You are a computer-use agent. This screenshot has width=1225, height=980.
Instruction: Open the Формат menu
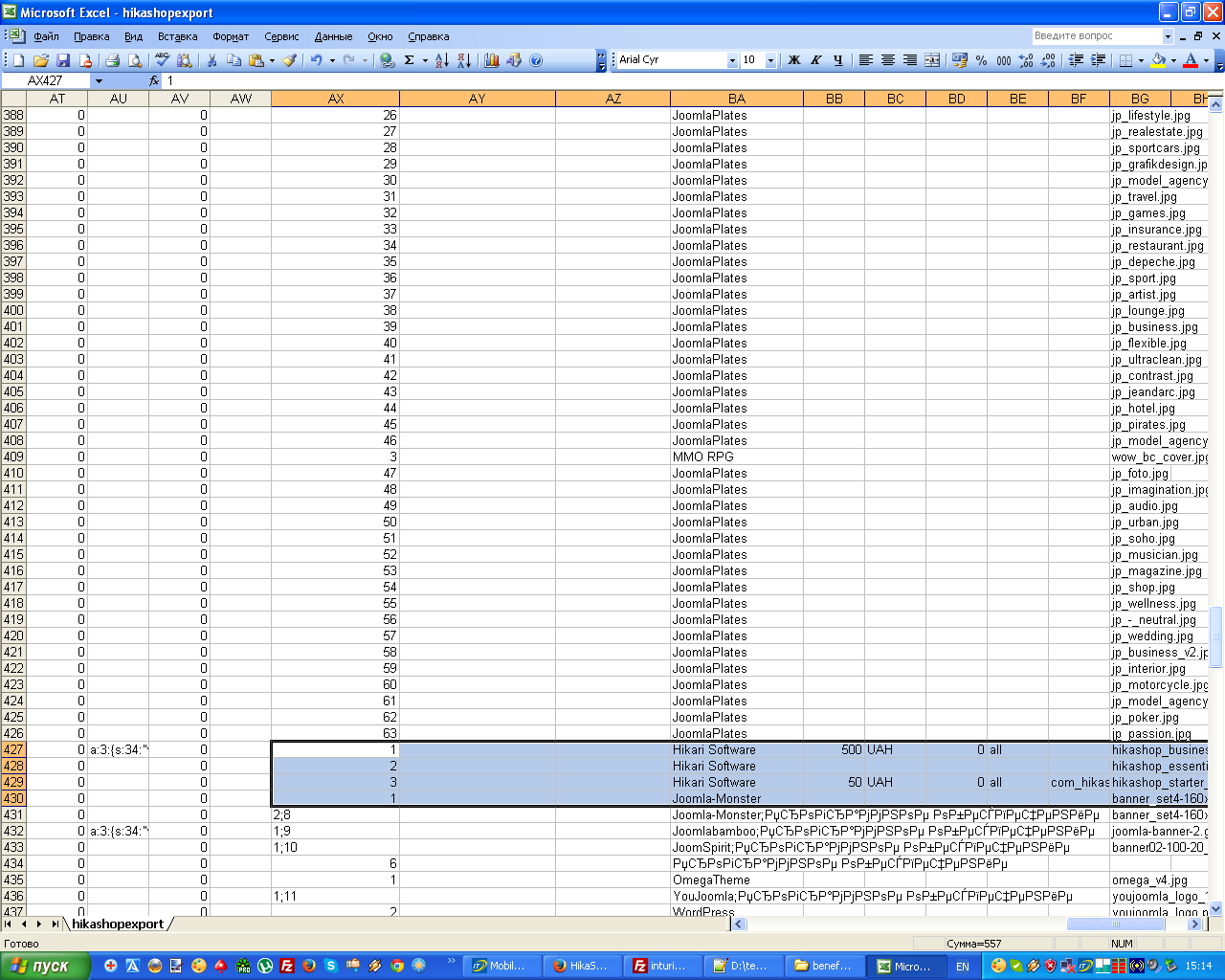(x=231, y=36)
